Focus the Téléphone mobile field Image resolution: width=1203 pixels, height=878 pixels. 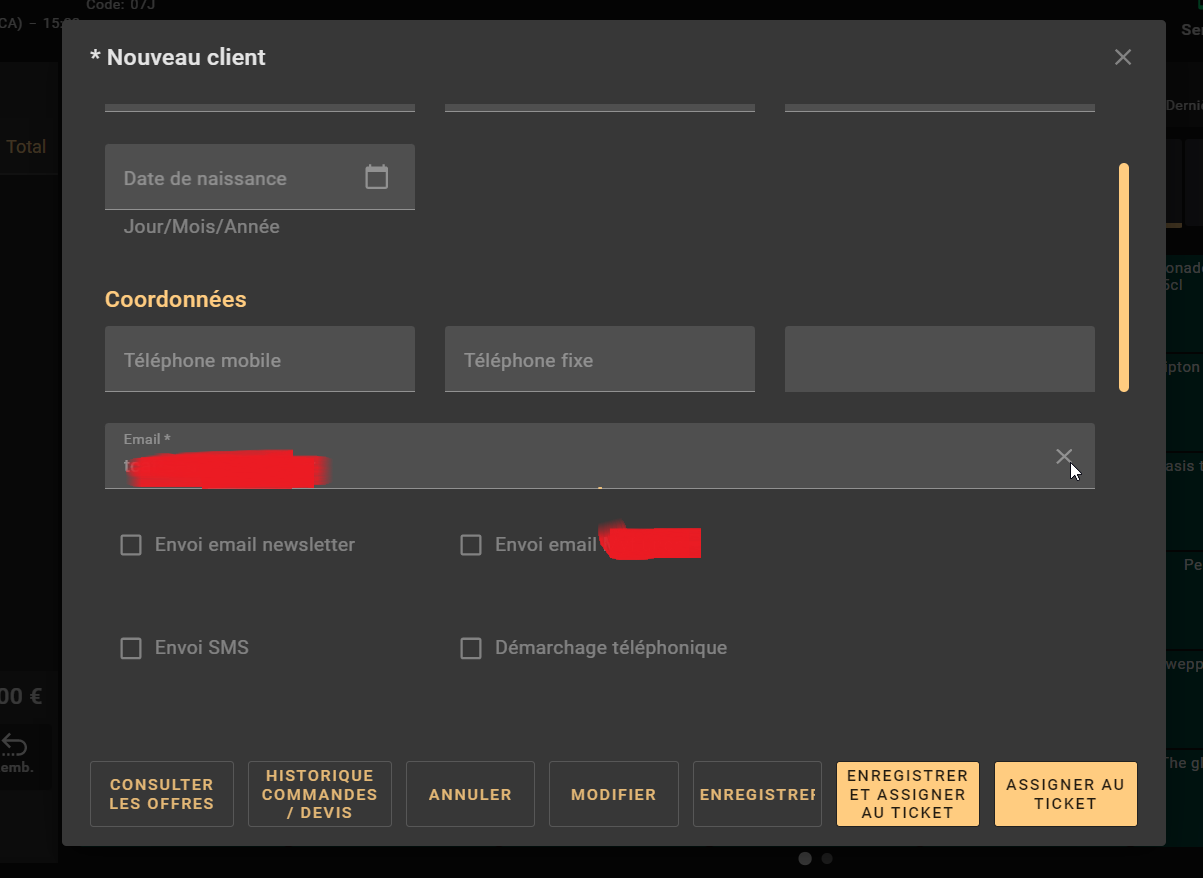tap(260, 359)
